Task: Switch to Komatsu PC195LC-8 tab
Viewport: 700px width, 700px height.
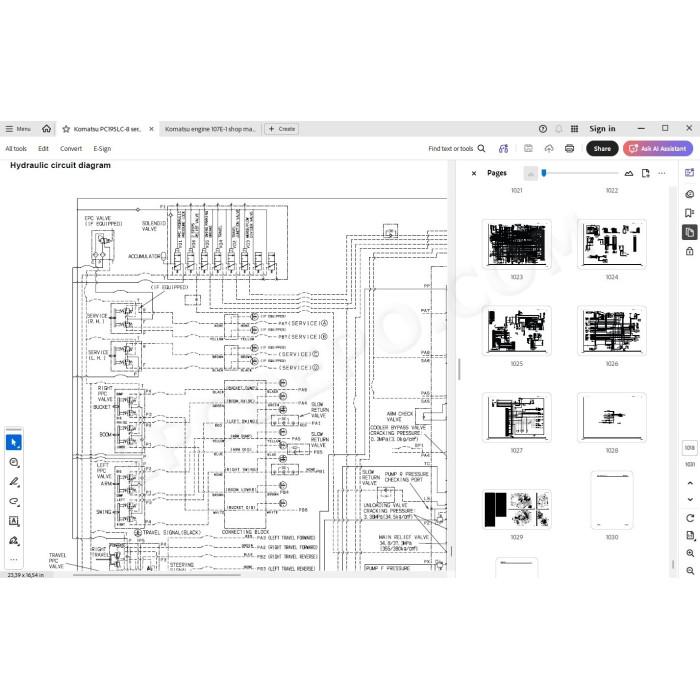Action: pos(107,129)
